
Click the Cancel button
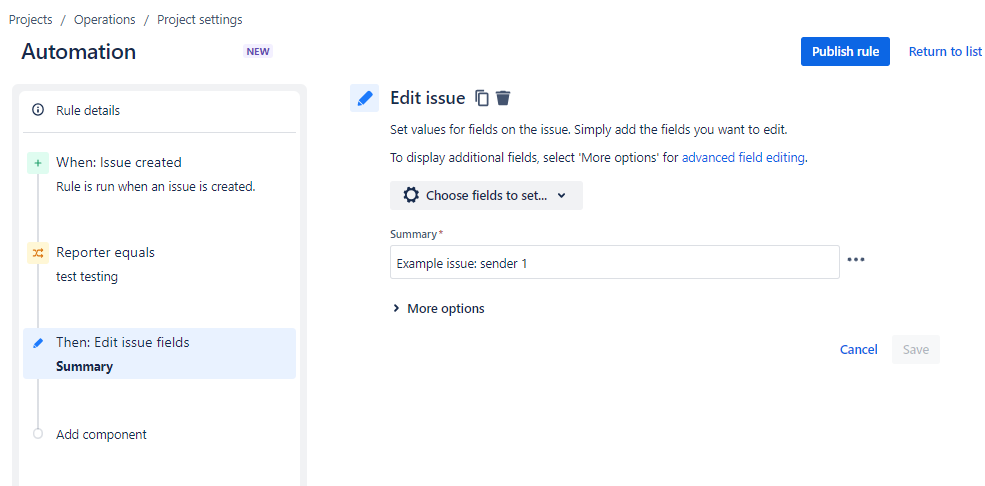click(859, 350)
